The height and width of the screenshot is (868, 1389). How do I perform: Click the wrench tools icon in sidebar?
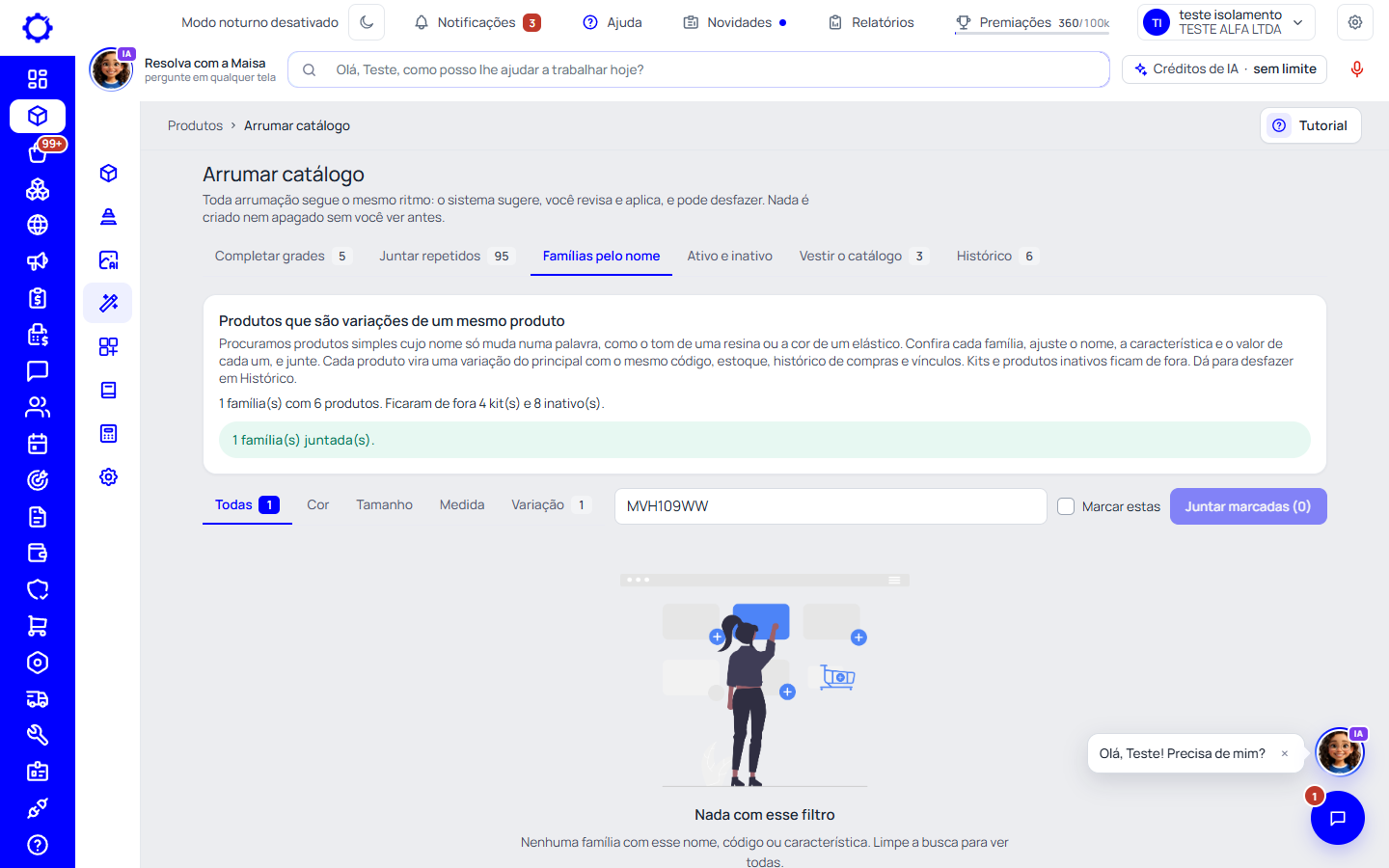click(x=38, y=735)
